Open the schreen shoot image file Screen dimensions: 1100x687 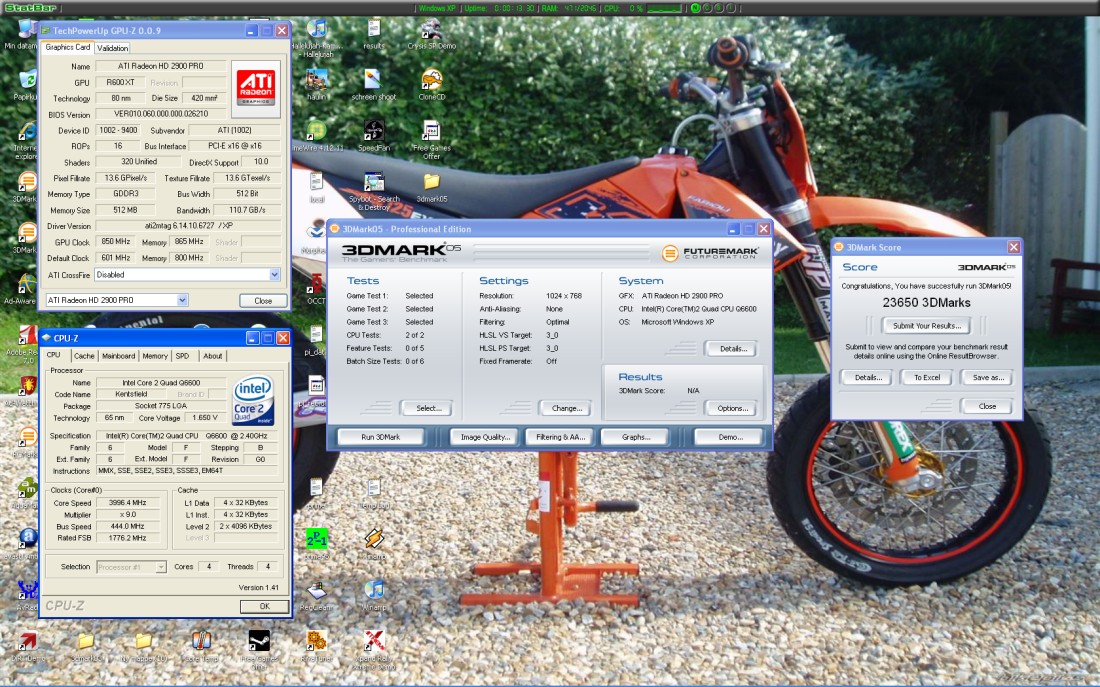pyautogui.click(x=373, y=84)
